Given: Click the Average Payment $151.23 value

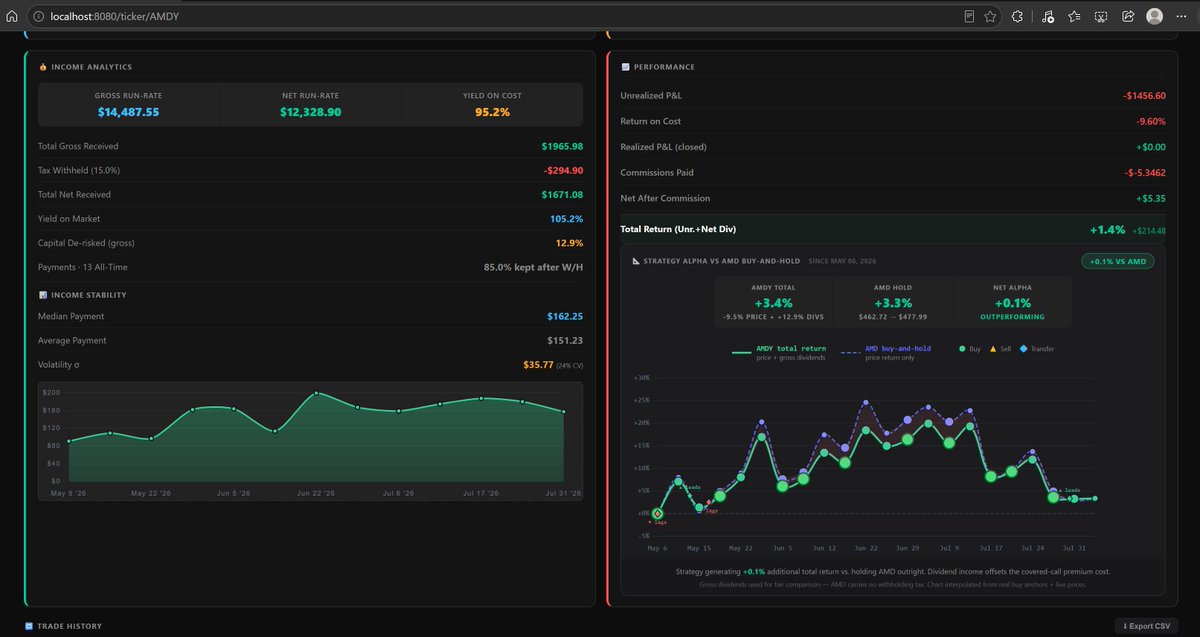Looking at the screenshot, I should click(565, 340).
